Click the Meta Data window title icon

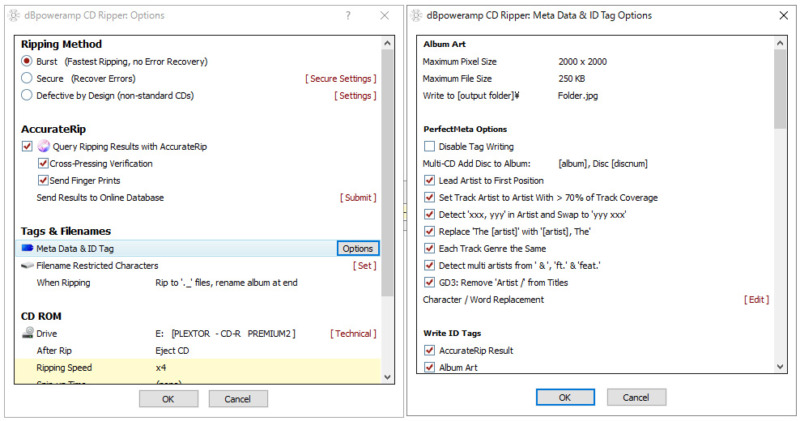(417, 15)
